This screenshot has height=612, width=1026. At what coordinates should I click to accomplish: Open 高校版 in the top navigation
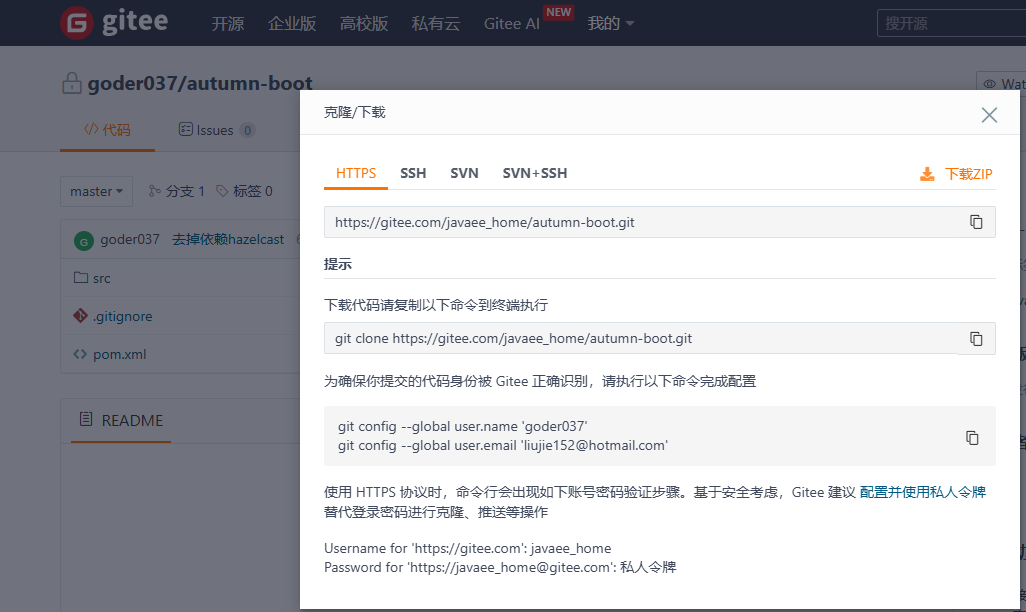point(364,24)
